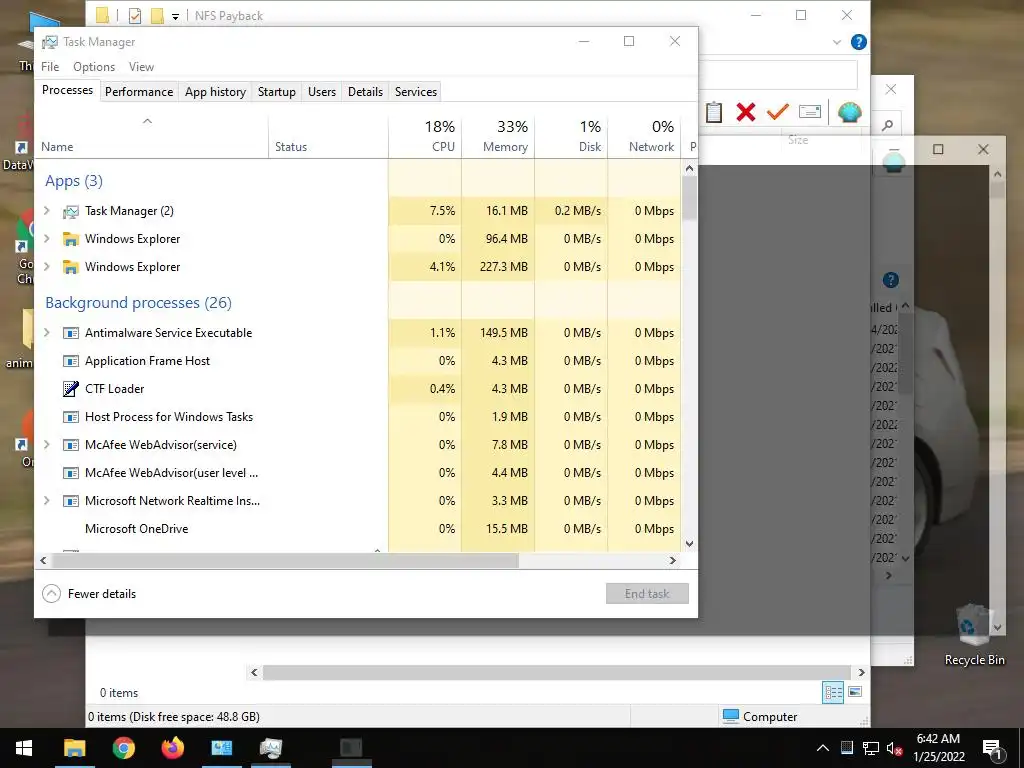Switch to the Performance tab

click(x=139, y=92)
